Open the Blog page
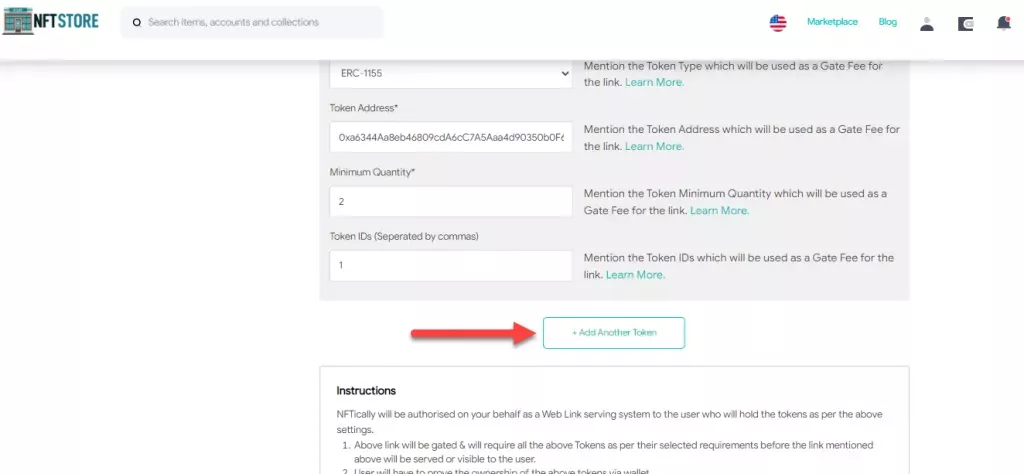1024x474 pixels. click(x=888, y=22)
